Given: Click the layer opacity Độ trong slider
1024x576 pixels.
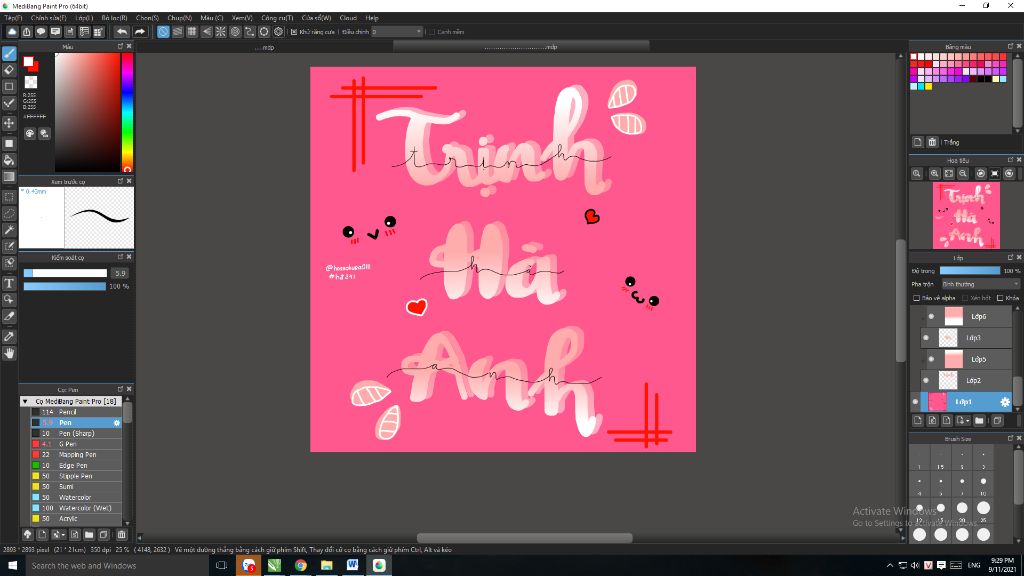Looking at the screenshot, I should [x=970, y=270].
